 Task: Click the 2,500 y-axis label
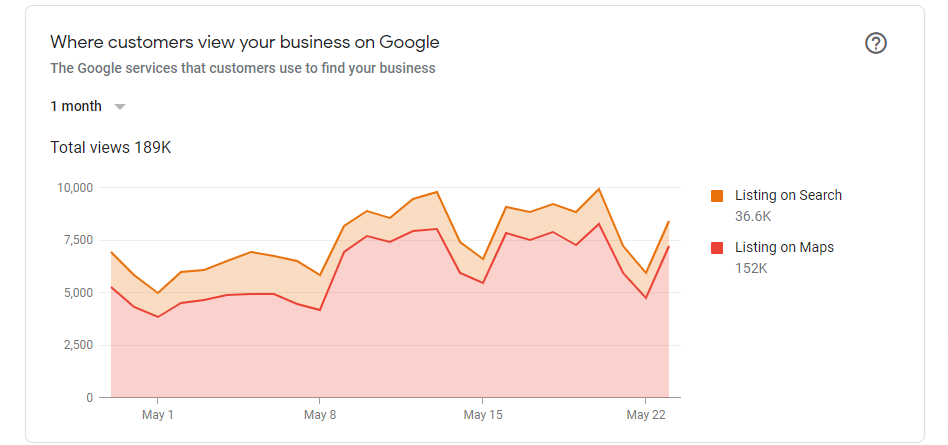(77, 345)
